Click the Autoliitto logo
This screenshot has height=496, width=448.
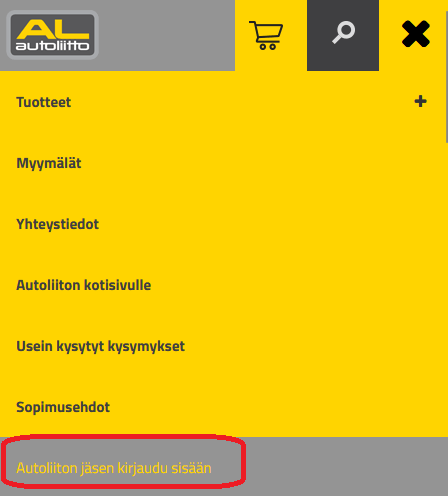(52, 35)
